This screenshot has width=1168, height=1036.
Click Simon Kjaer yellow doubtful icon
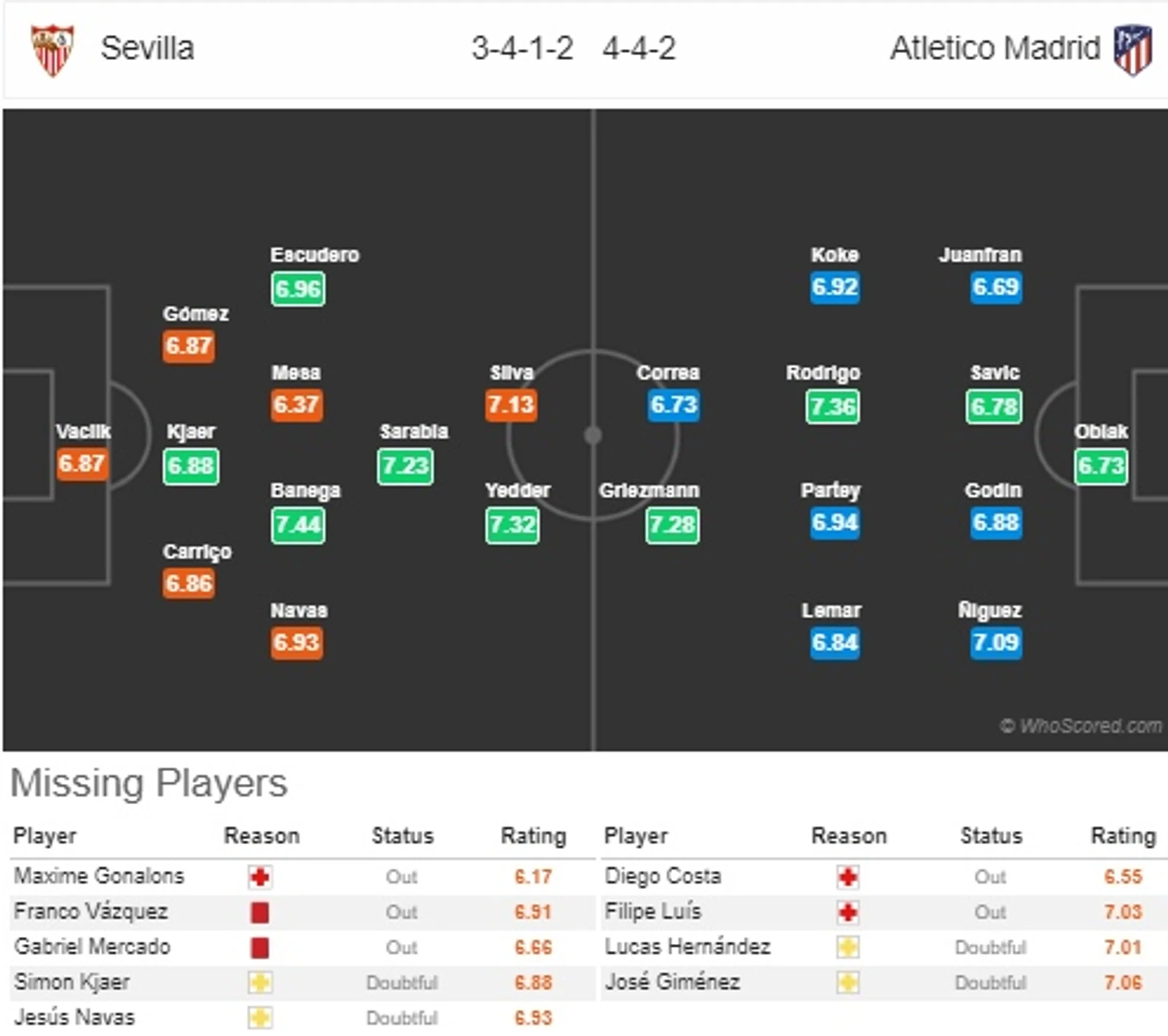point(259,982)
